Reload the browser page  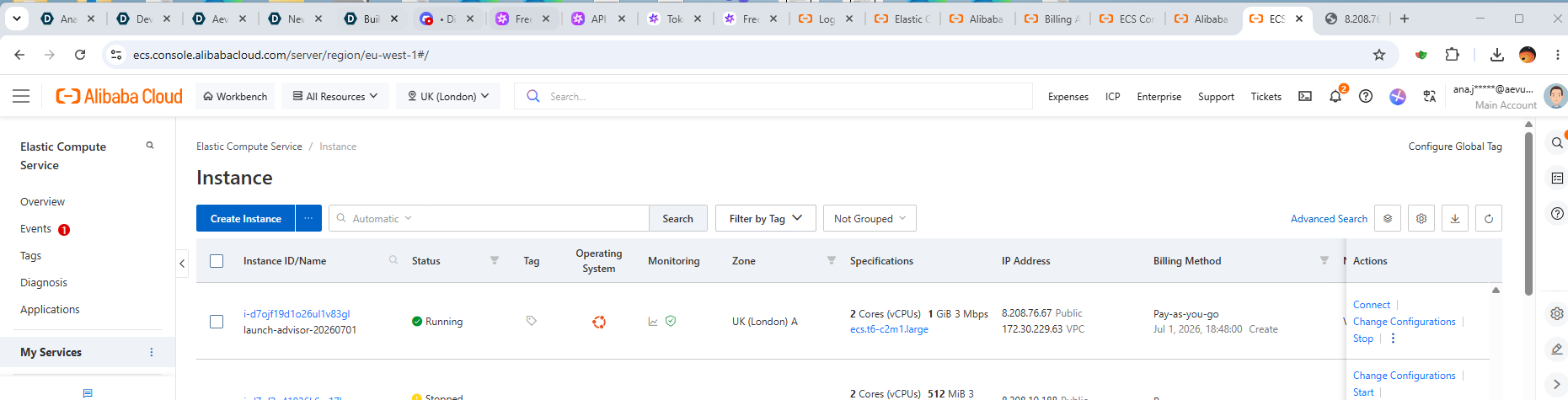pos(80,55)
